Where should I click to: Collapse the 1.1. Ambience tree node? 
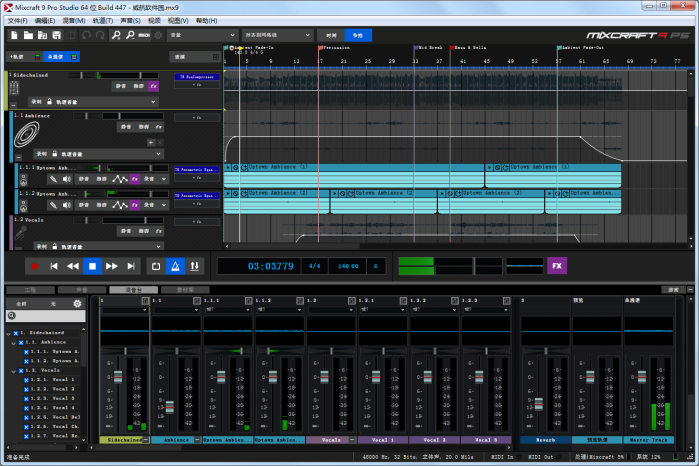[x=11, y=342]
